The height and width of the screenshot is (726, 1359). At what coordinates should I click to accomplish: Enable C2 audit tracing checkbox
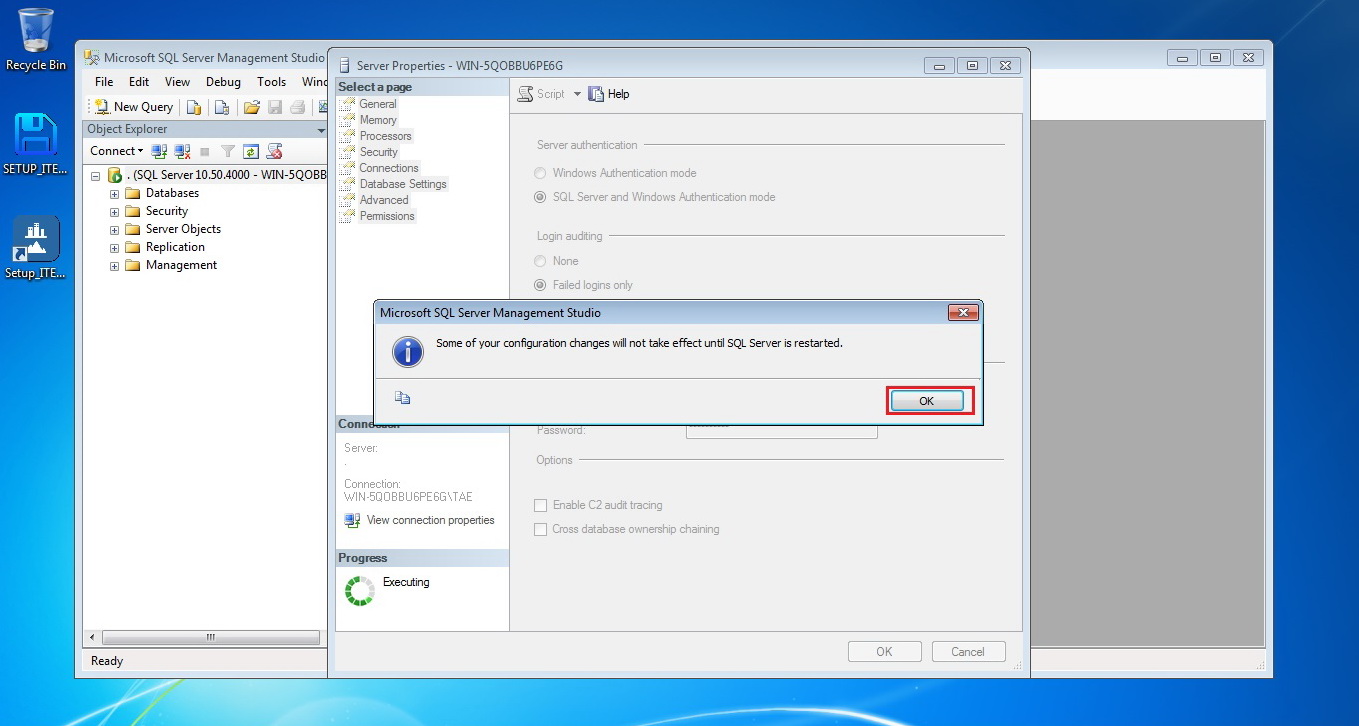[541, 505]
